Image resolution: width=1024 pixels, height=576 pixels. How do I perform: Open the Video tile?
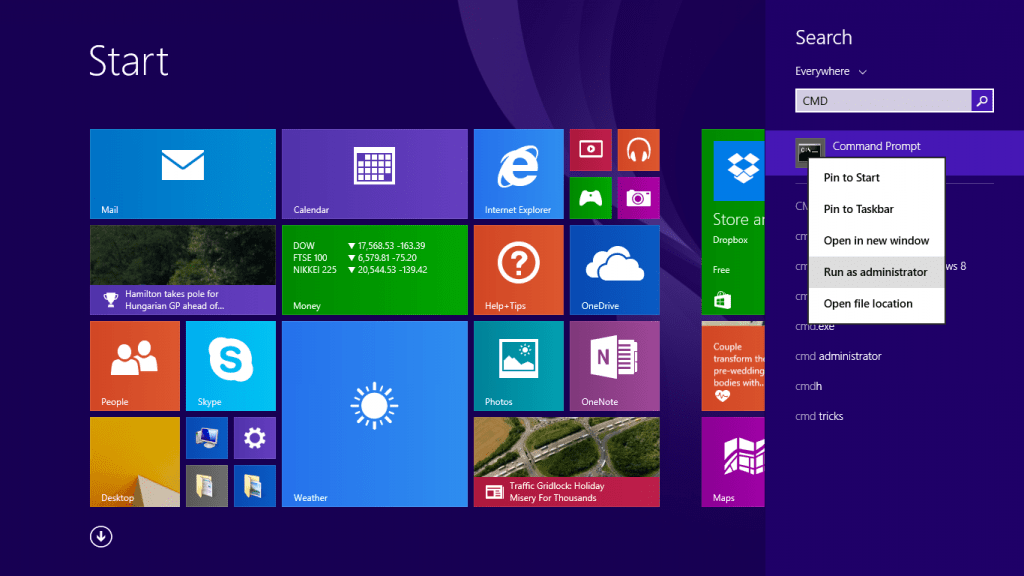tap(590, 150)
